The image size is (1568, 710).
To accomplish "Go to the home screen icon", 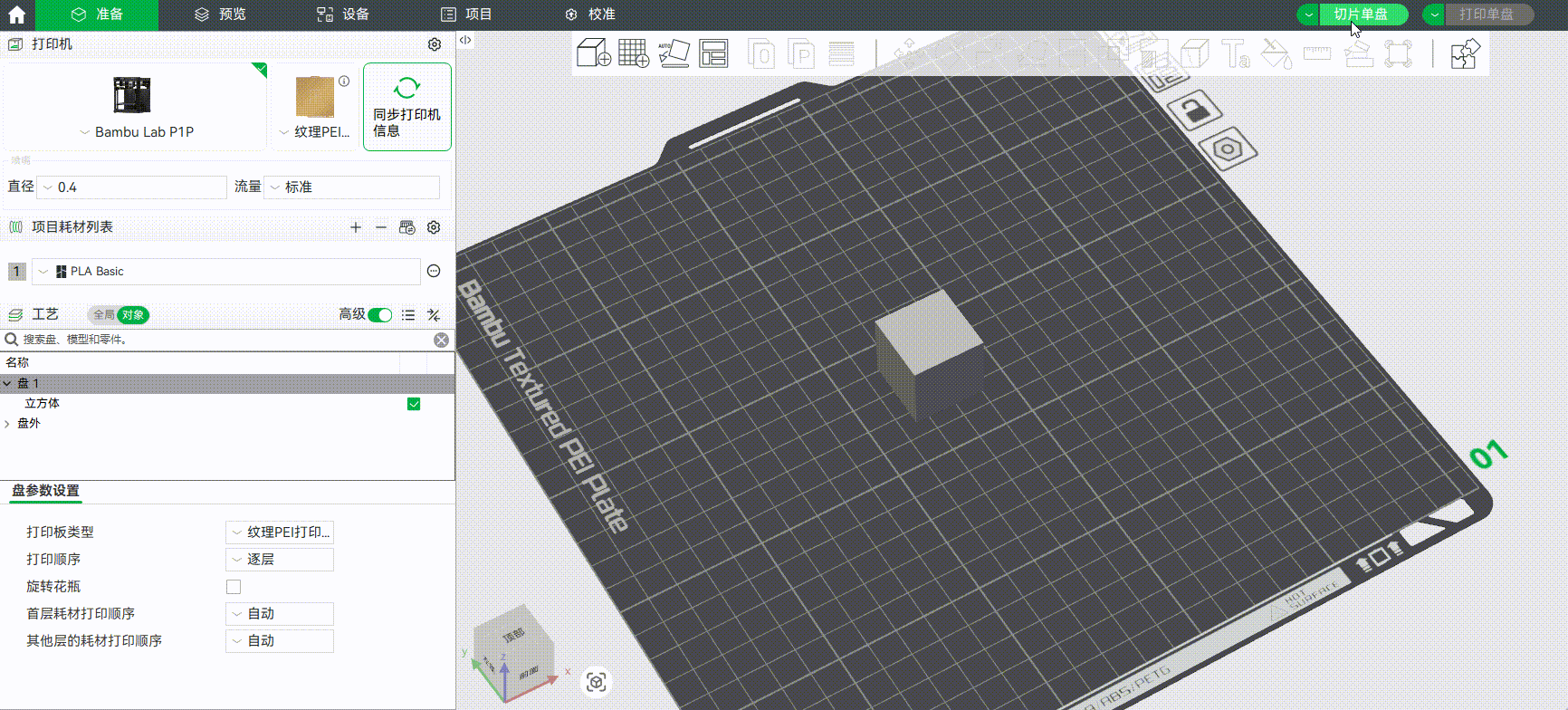I will 16,14.
